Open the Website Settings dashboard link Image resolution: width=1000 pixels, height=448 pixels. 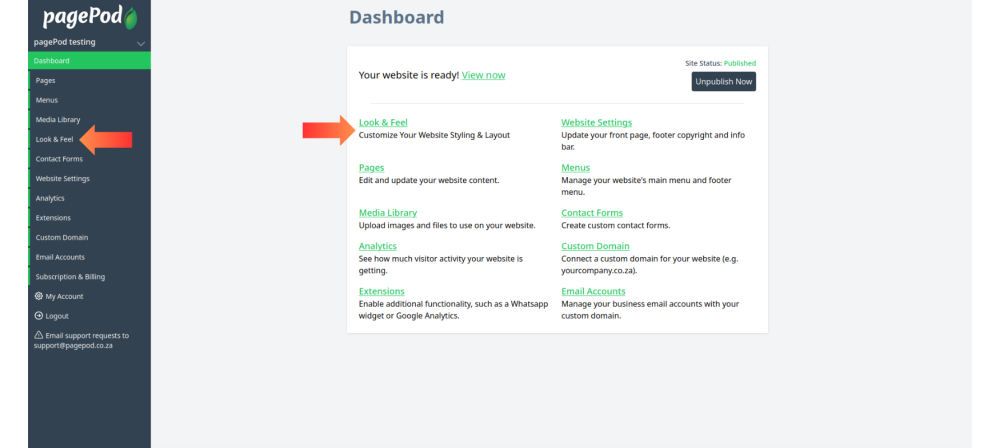tap(597, 123)
